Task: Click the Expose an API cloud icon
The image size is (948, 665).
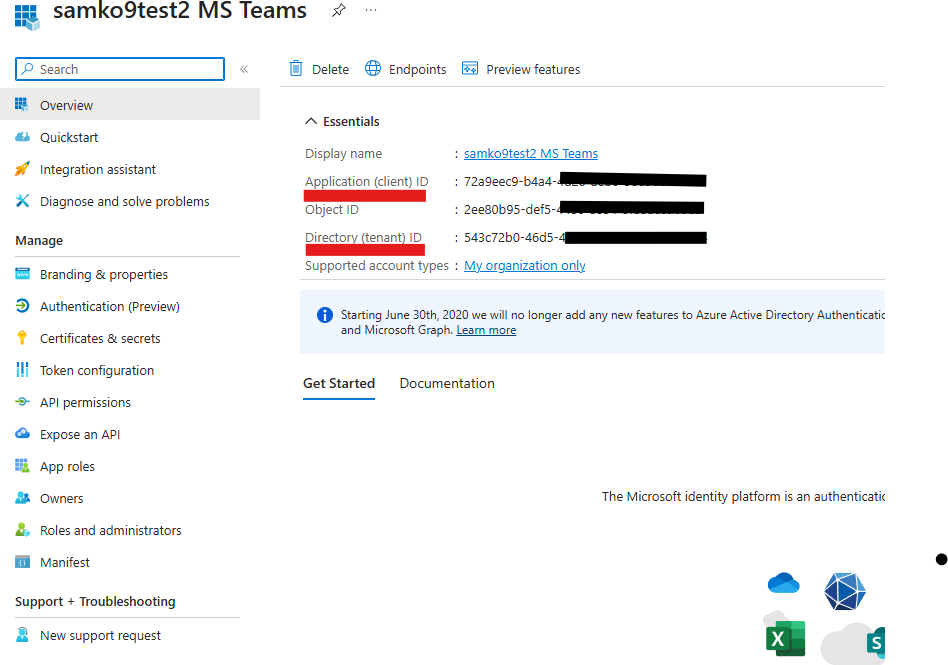Action: [x=22, y=434]
